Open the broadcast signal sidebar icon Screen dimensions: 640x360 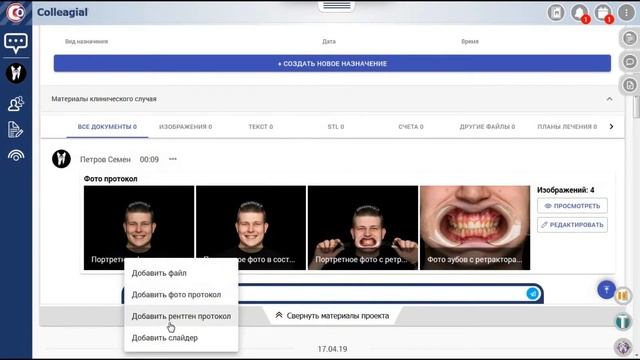(16, 155)
